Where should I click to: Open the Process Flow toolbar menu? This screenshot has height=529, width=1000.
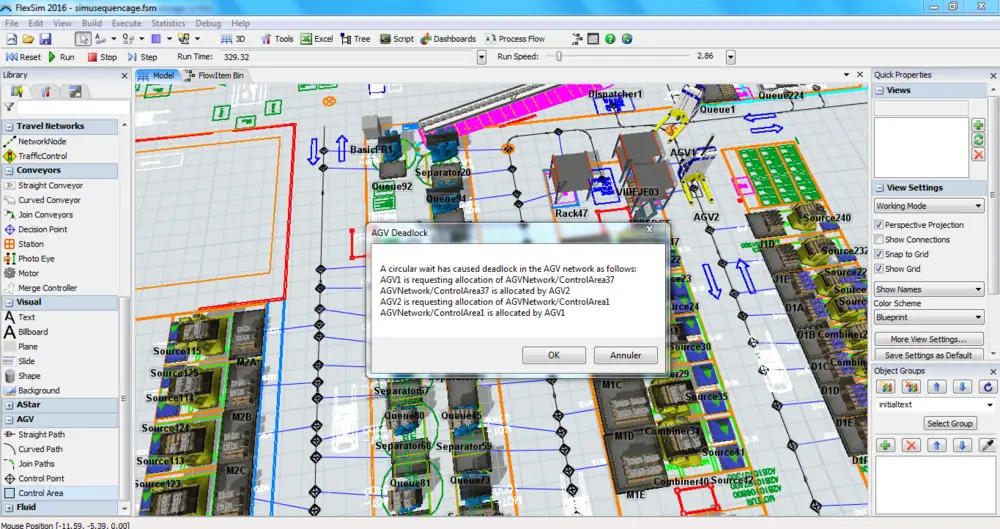(x=515, y=39)
